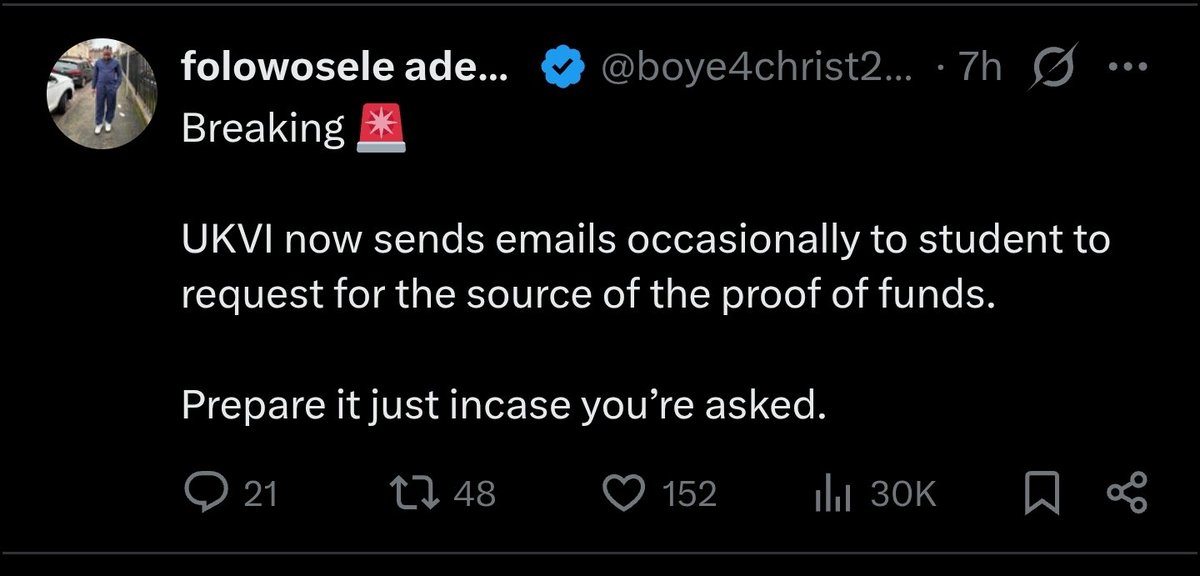Tap the 152 likes count
Screen dimensions: 1200x576
pos(690,494)
